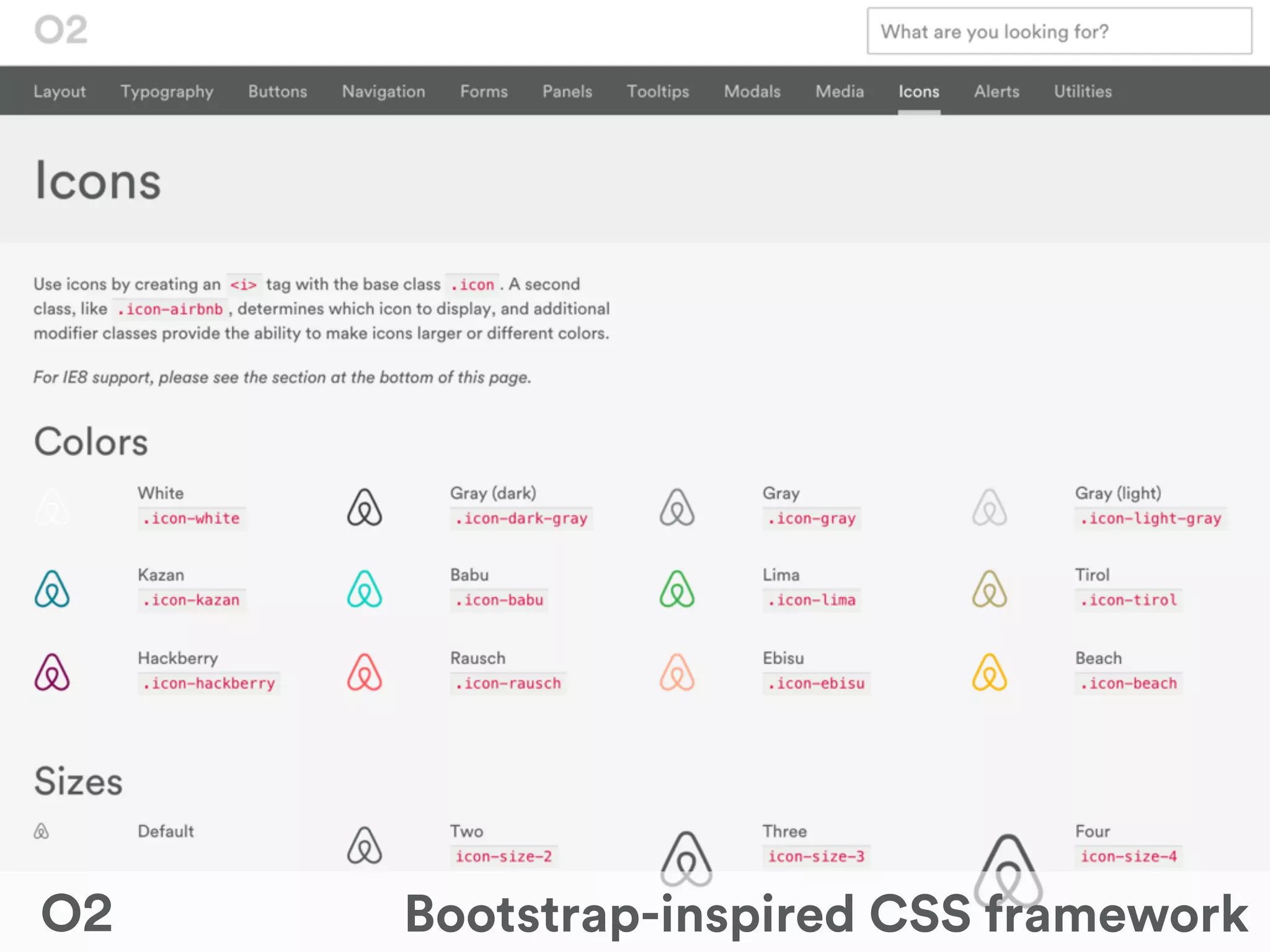The image size is (1270, 952).
Task: Focus the 'What are you looking for?' search box
Action: tap(1059, 31)
